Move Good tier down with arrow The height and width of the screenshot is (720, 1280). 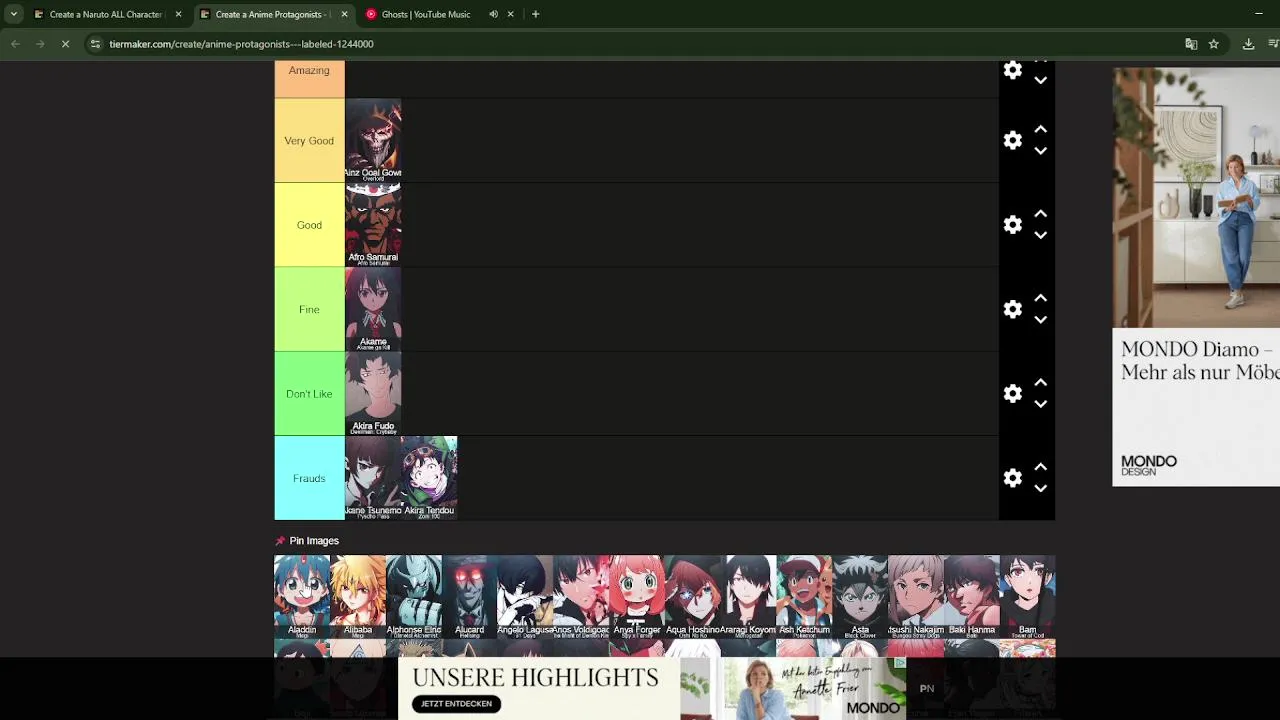click(1040, 235)
